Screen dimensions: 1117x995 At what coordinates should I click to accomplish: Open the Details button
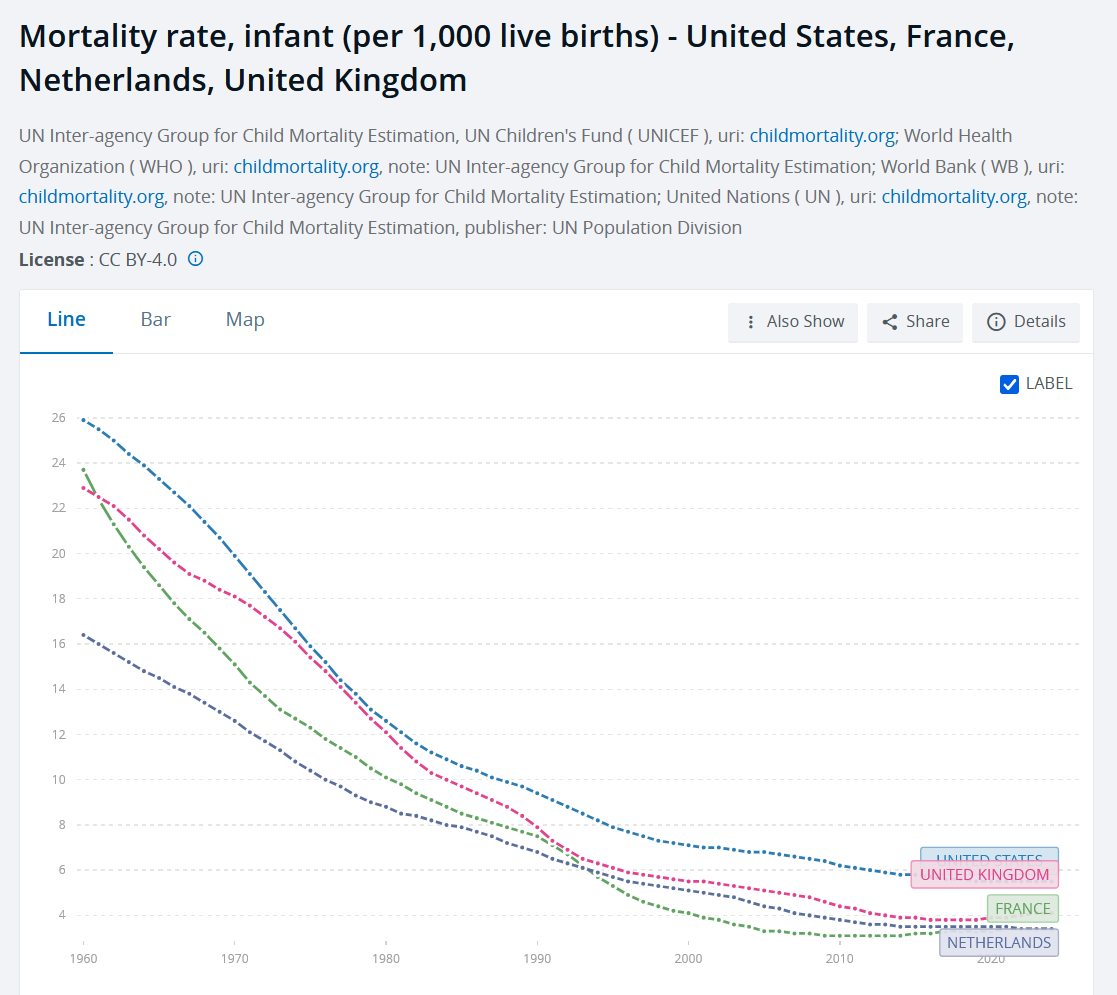[1026, 322]
